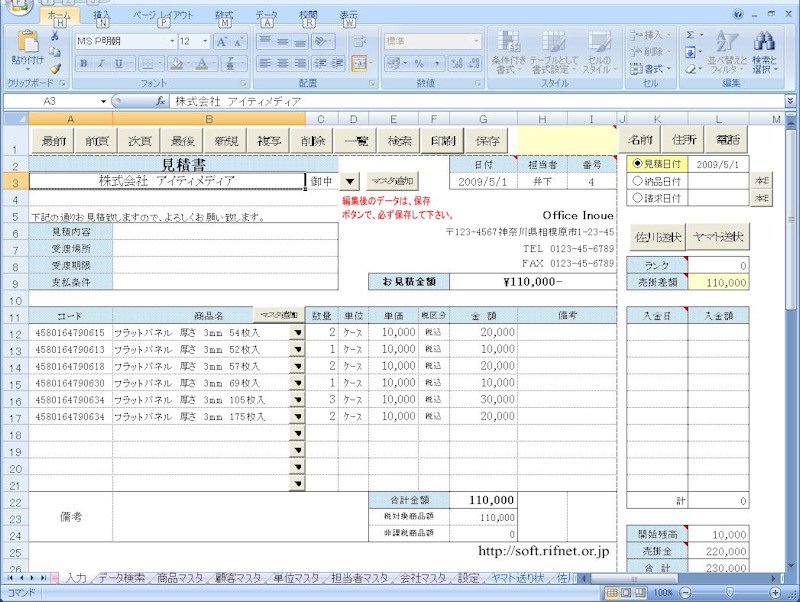Open the データ ribbon tab

click(266, 16)
